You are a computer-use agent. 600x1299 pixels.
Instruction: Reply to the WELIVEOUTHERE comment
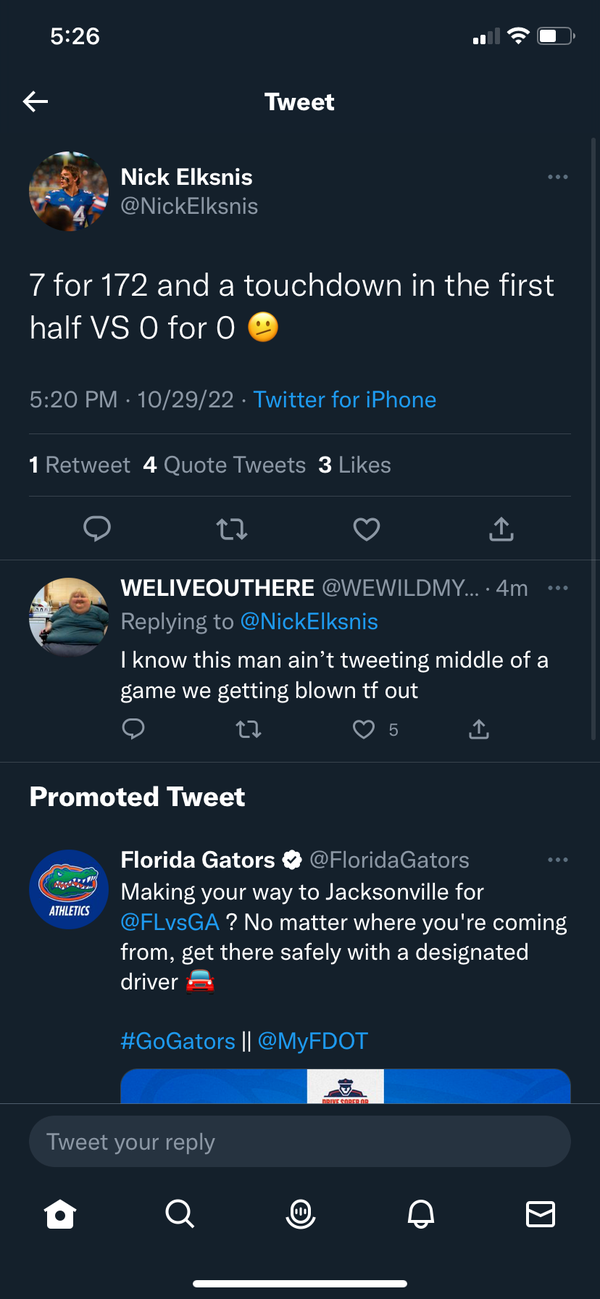133,730
